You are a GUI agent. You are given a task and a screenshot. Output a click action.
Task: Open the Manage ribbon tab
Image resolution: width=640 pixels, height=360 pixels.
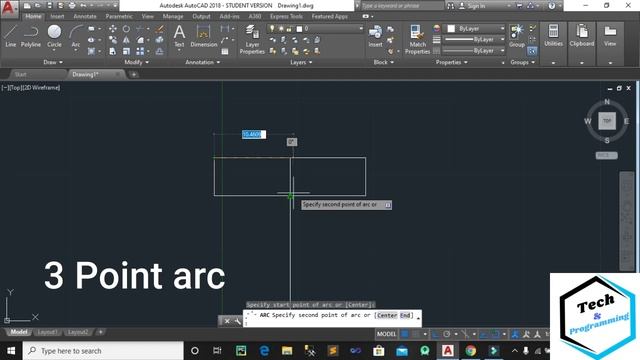(x=173, y=16)
